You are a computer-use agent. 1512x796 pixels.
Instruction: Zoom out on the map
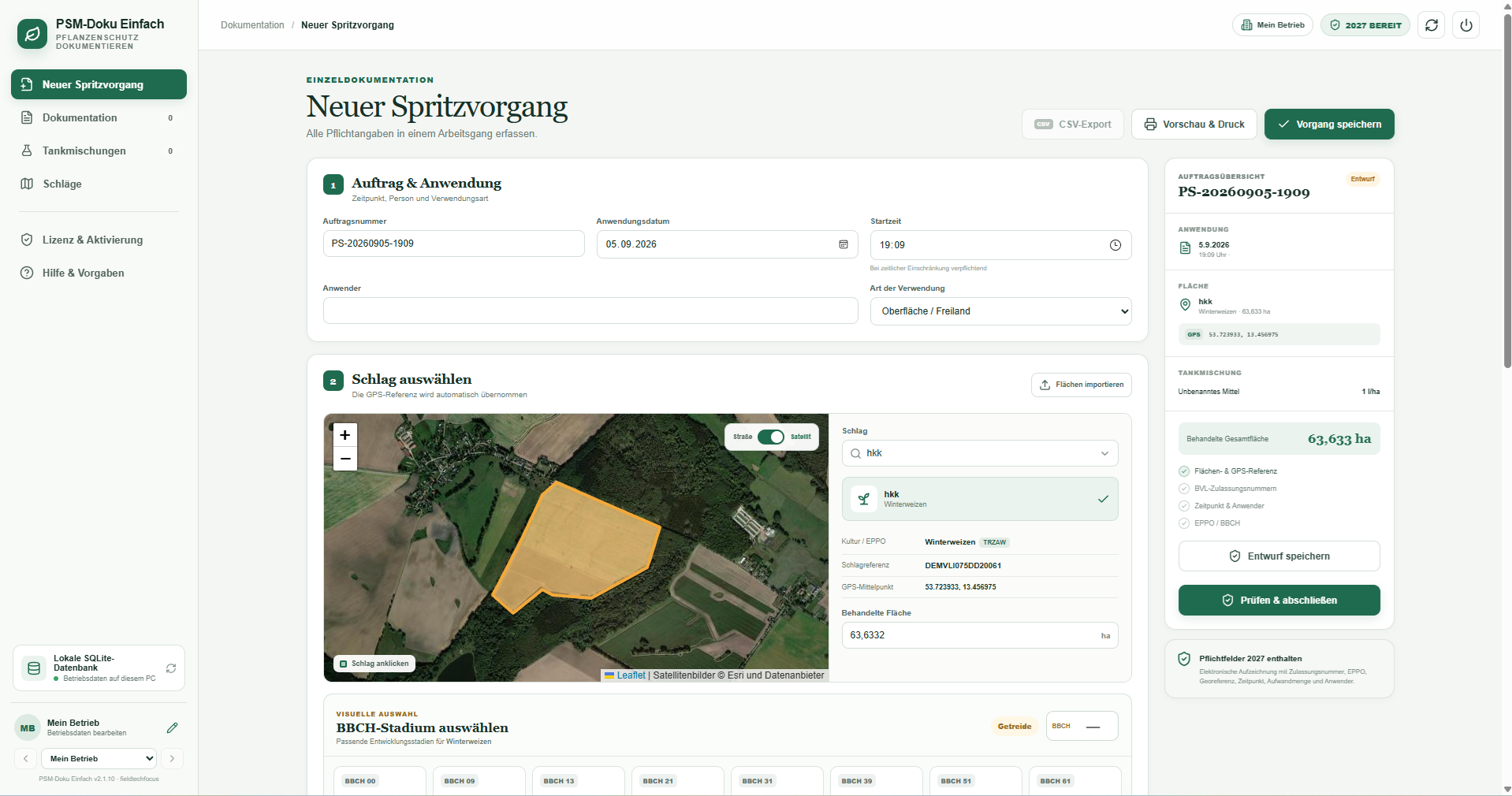point(345,459)
